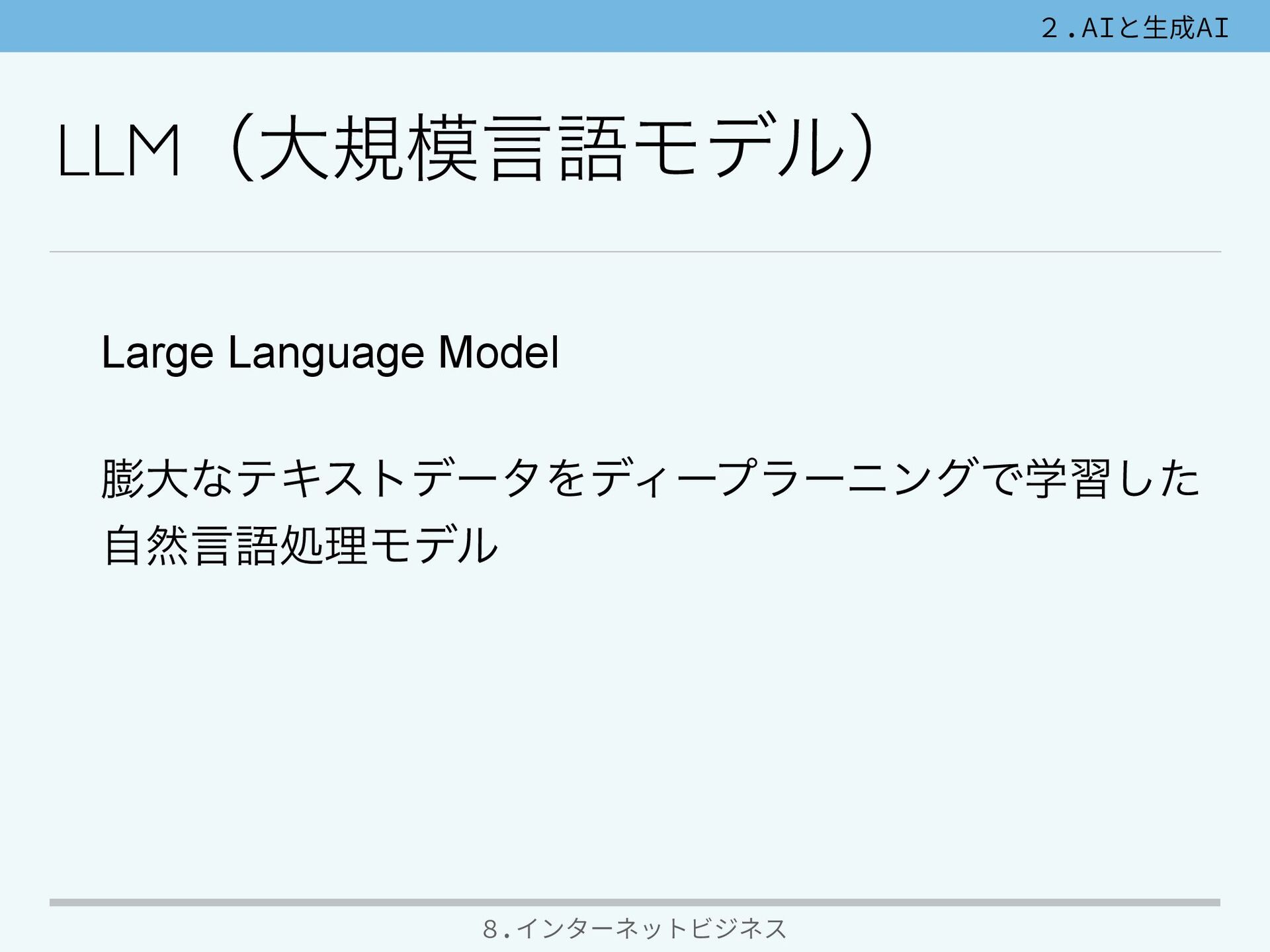
Task: Click the thin divider line under the title
Action: pyautogui.click(x=634, y=252)
